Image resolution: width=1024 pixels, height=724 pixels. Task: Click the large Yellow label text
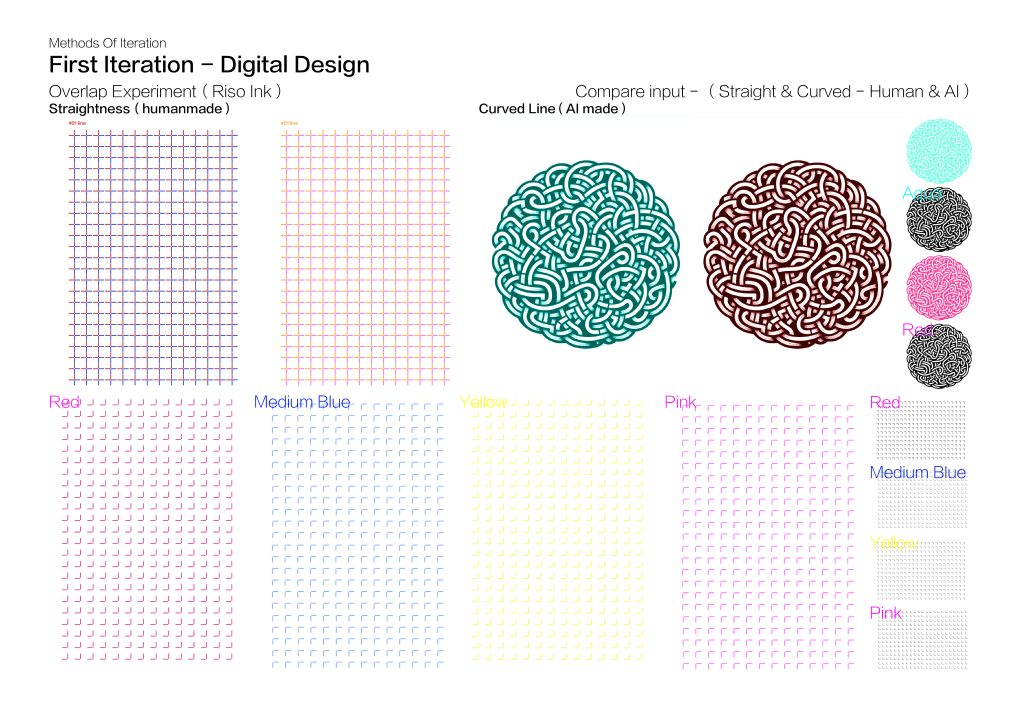483,402
